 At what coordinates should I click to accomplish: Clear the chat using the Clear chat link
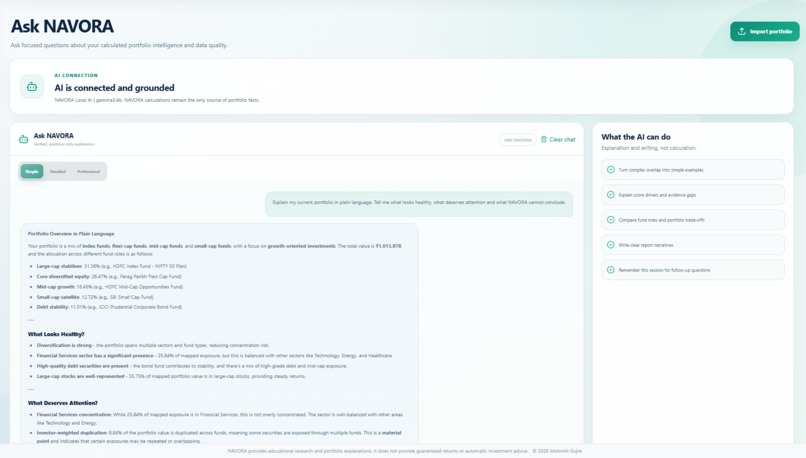[x=558, y=139]
